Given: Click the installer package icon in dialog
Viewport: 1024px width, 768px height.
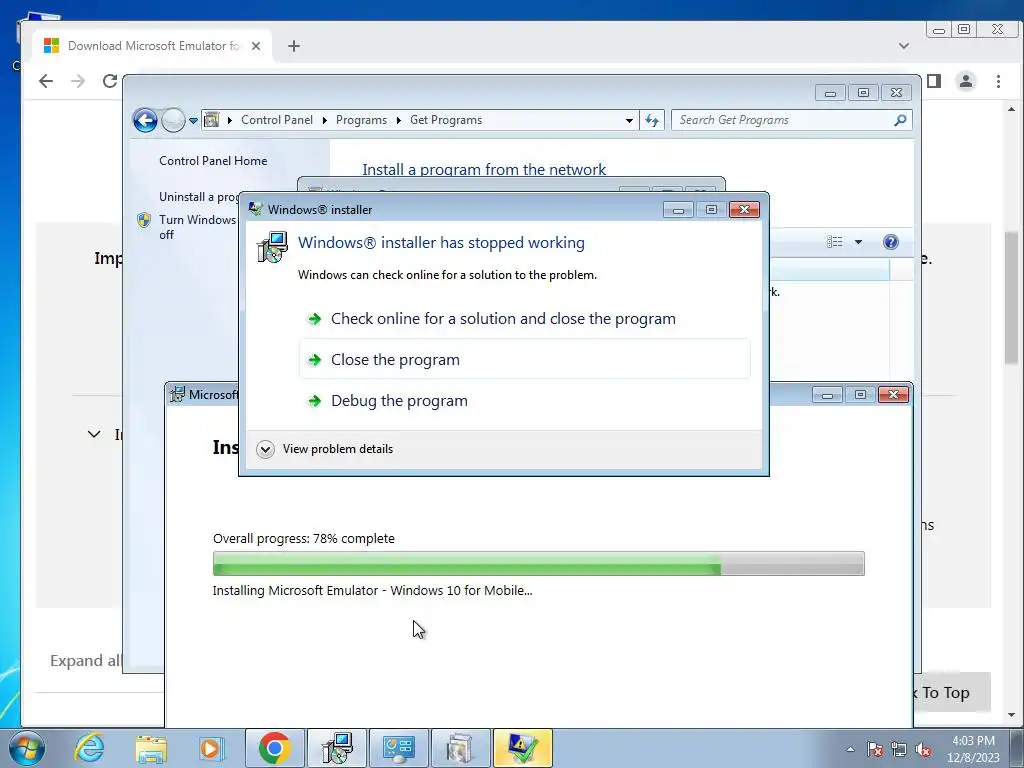Looking at the screenshot, I should pos(272,247).
